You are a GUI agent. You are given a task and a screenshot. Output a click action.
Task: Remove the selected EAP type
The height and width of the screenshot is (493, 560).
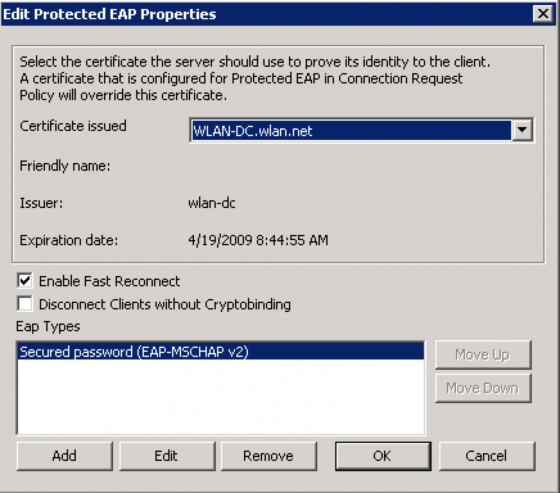click(x=269, y=456)
